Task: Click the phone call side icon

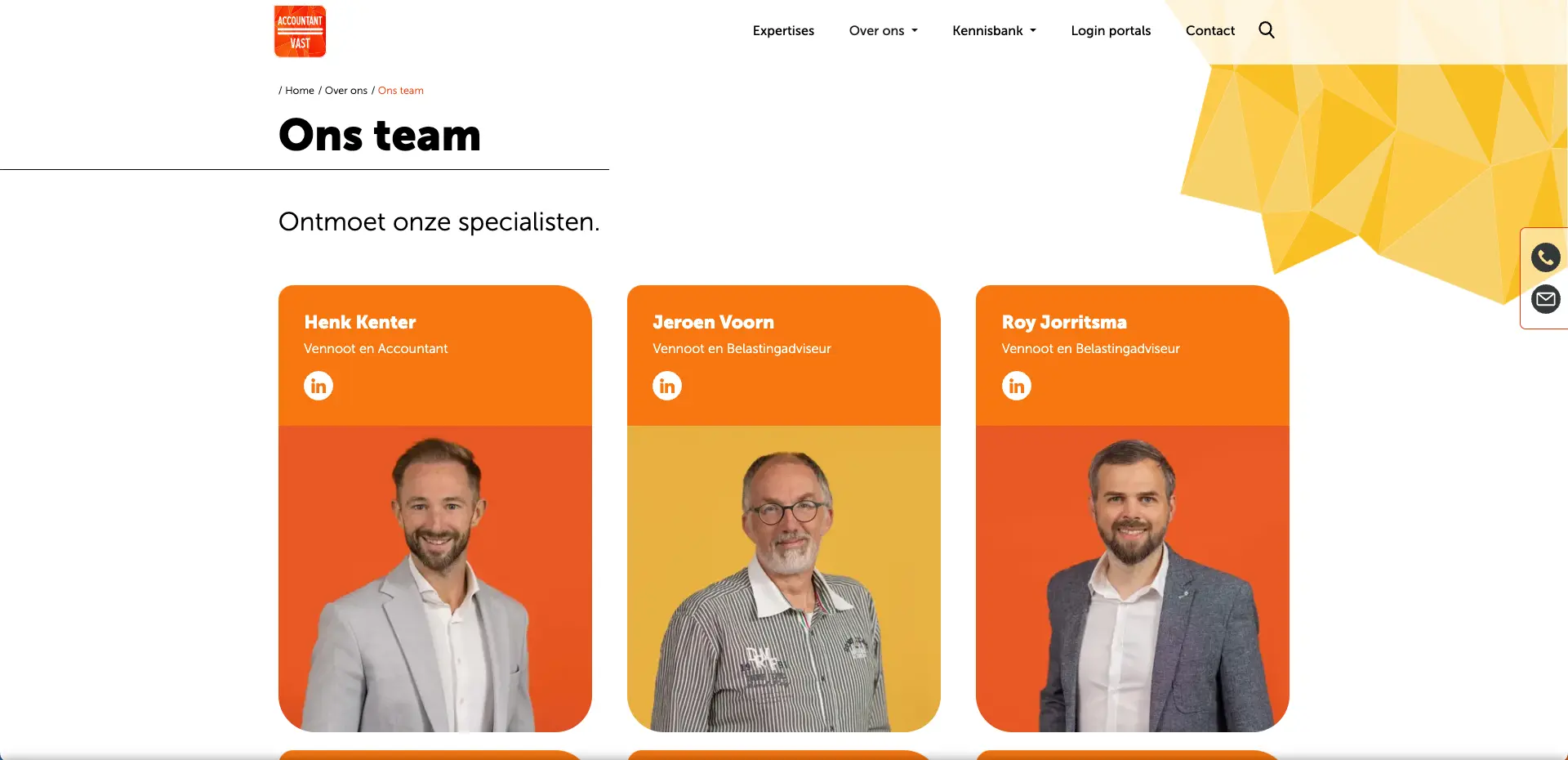Action: [x=1545, y=257]
